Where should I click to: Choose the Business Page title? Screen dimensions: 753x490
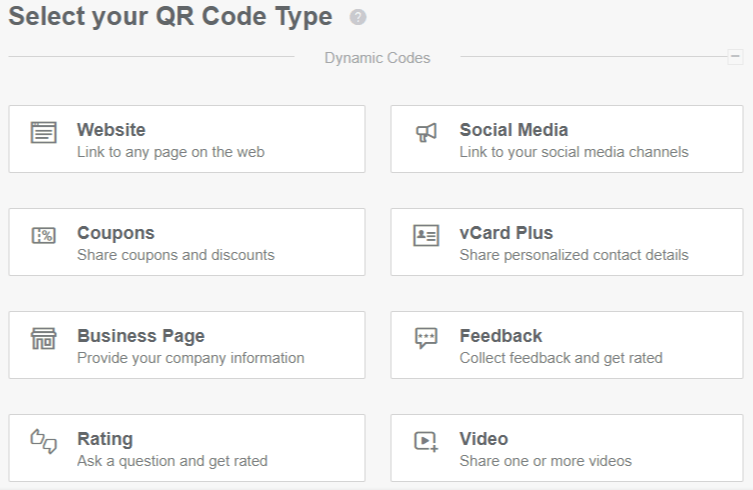141,336
